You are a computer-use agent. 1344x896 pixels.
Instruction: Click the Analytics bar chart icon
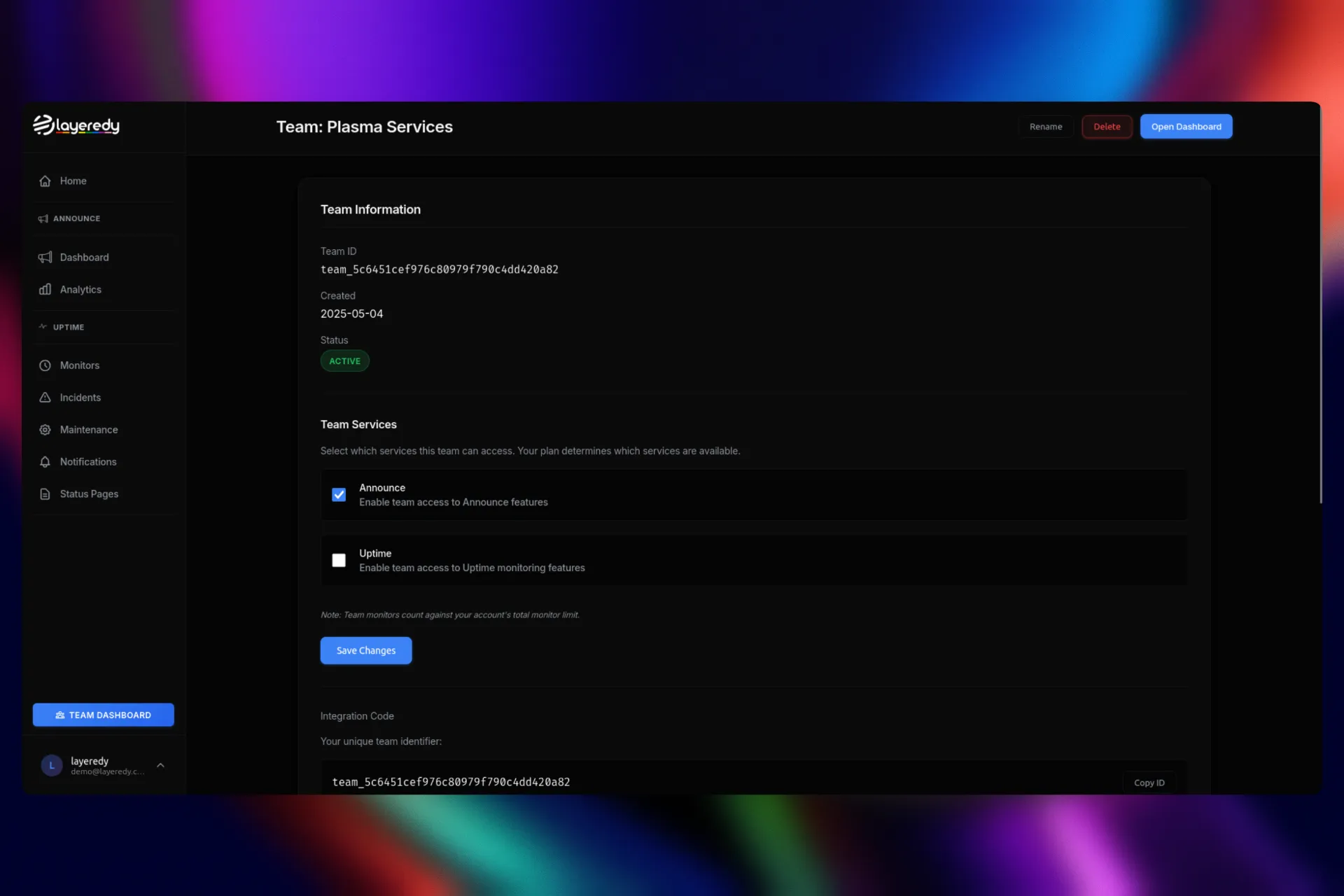pyautogui.click(x=45, y=290)
